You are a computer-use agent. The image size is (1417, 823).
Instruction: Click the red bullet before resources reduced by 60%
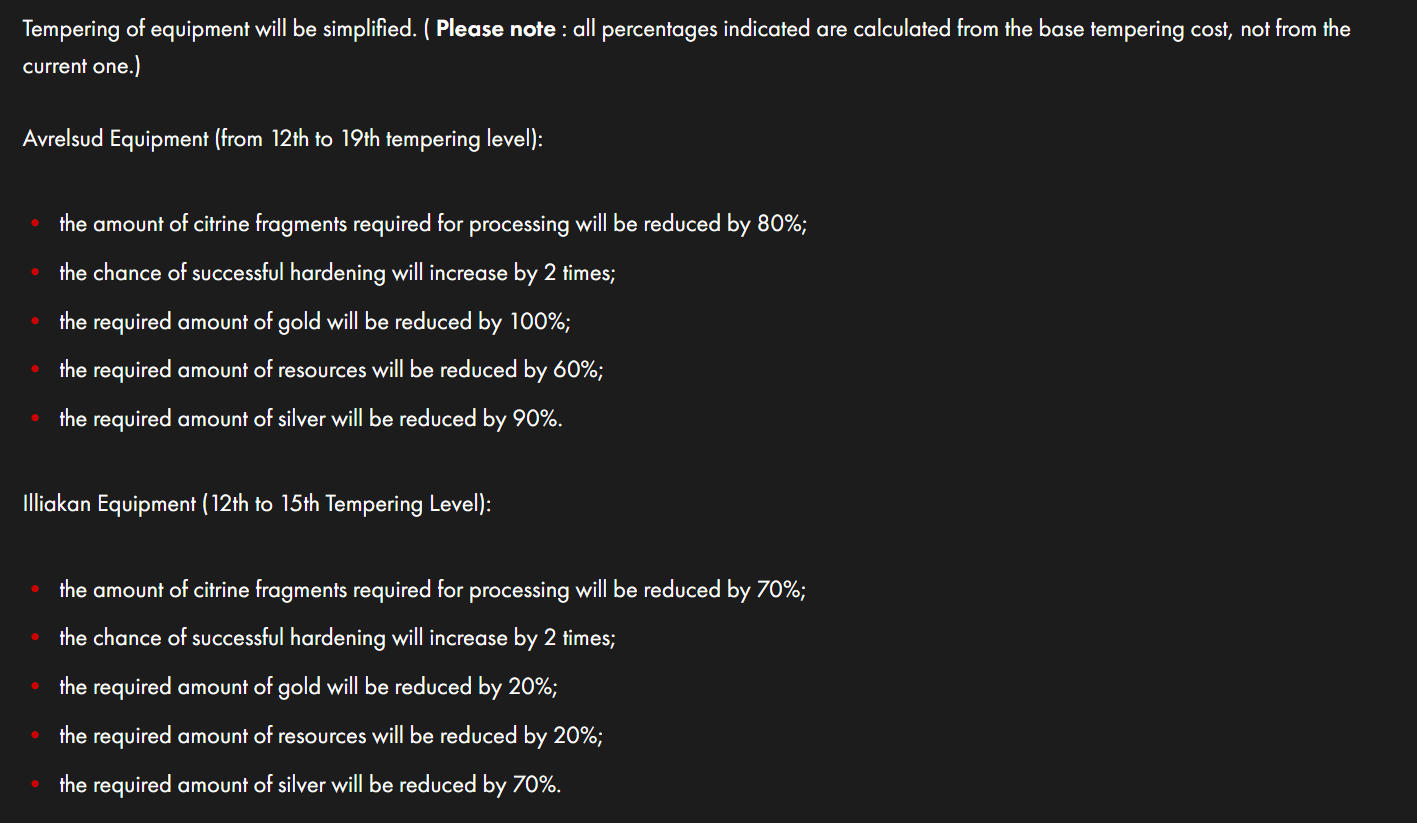35,370
